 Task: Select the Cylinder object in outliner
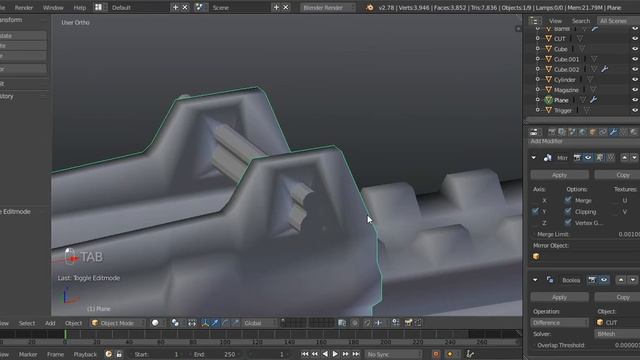(x=564, y=80)
